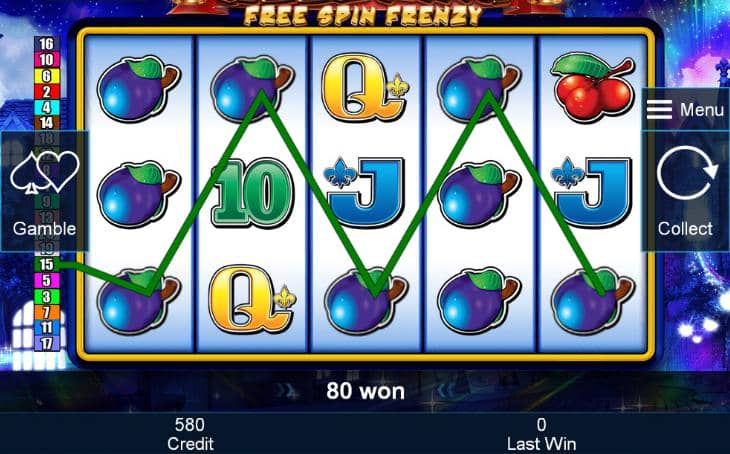This screenshot has height=454, width=730.
Task: Select payline number 16 marker
Action: point(47,44)
